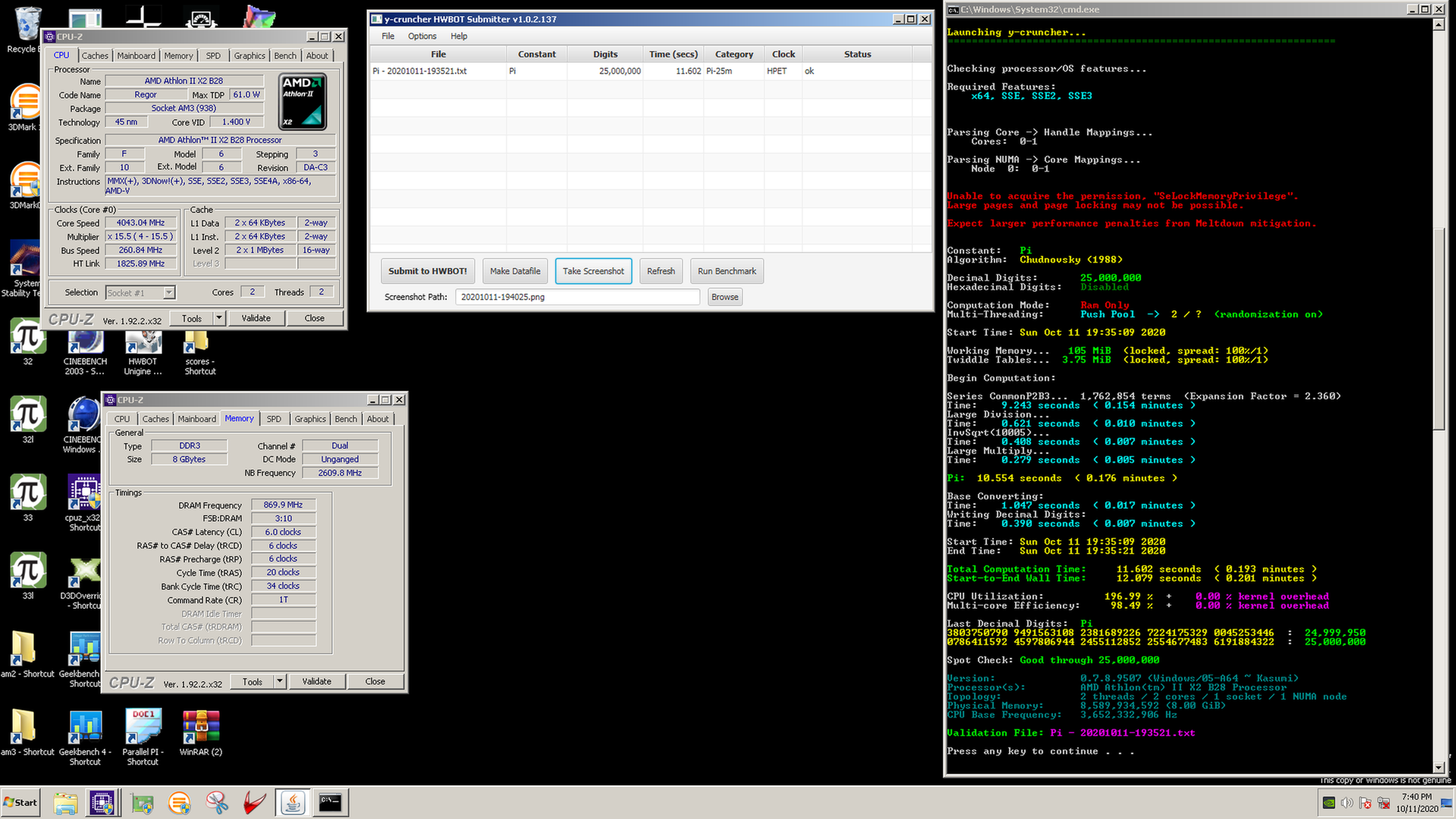Switch to the cmd.exe taskbar button
This screenshot has height=819, width=1456.
(331, 803)
